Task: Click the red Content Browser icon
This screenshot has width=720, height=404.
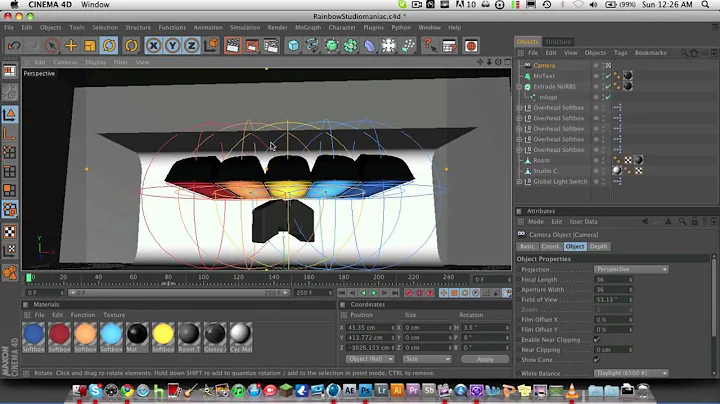Action: click(x=471, y=45)
